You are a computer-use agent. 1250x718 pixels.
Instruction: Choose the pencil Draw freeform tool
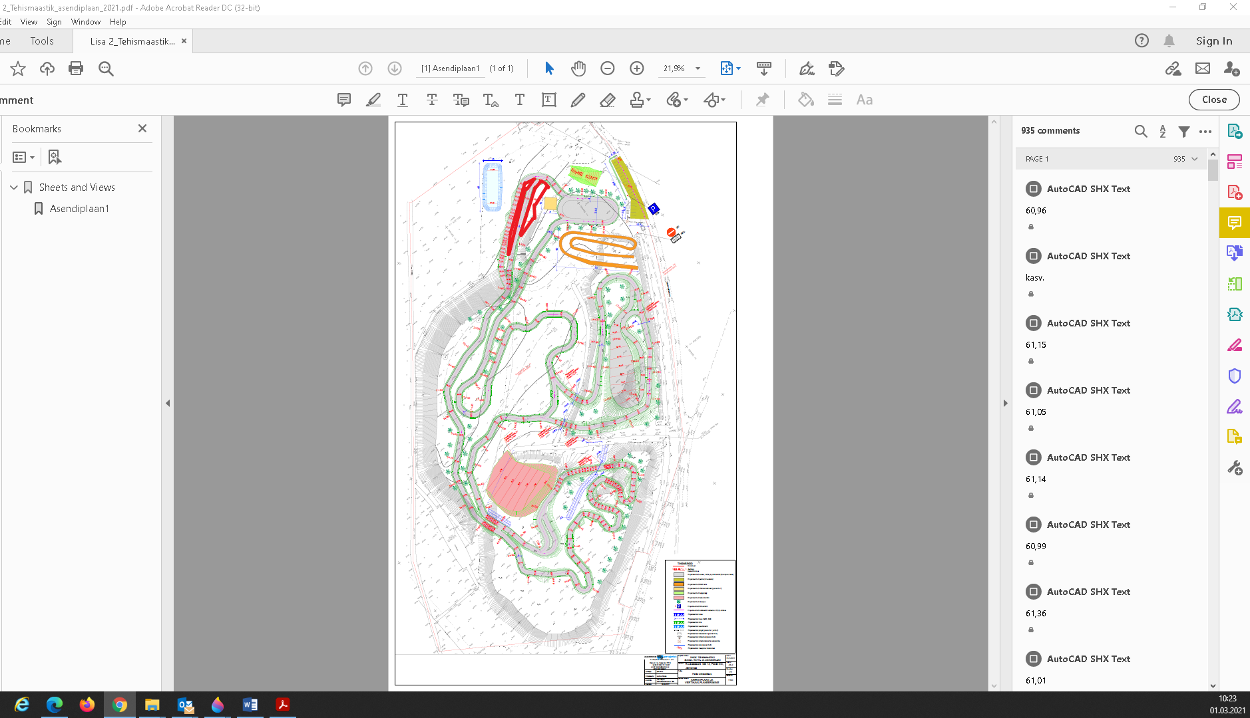point(578,100)
